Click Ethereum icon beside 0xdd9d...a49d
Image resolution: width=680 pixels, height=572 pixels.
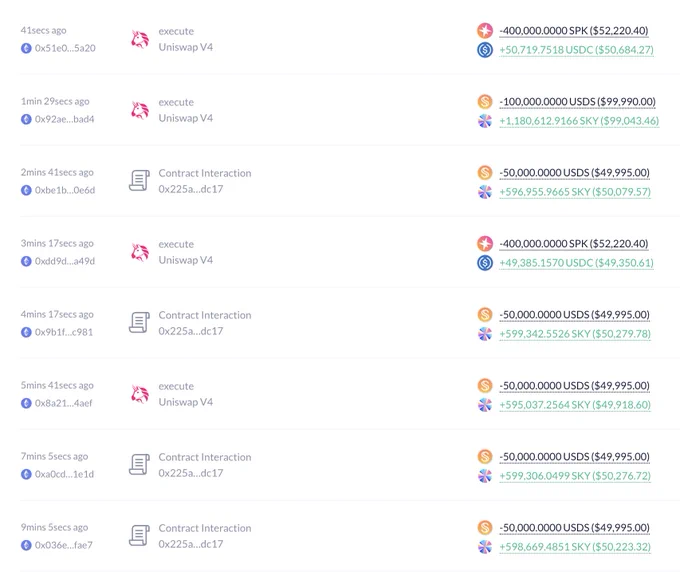click(26, 261)
